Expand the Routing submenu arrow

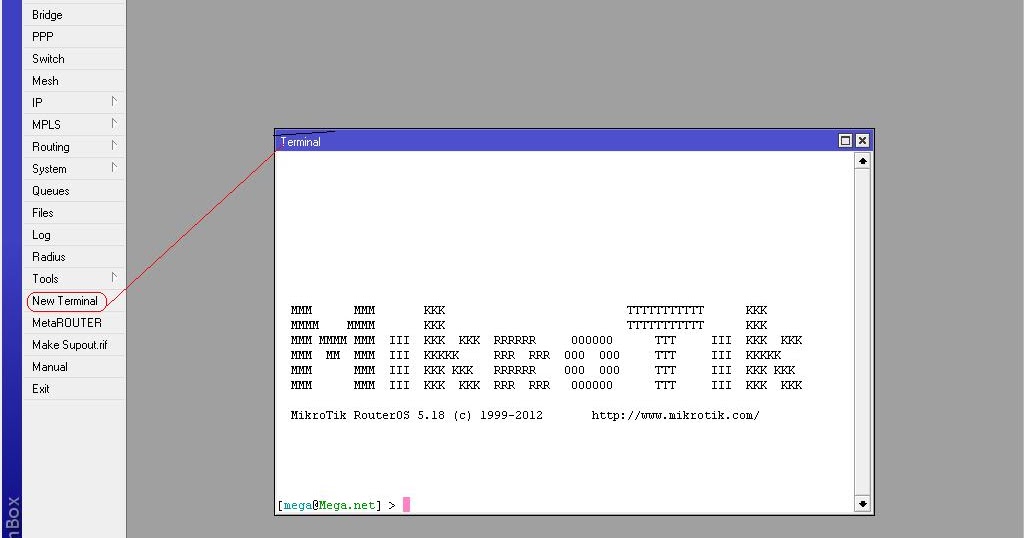(x=114, y=146)
